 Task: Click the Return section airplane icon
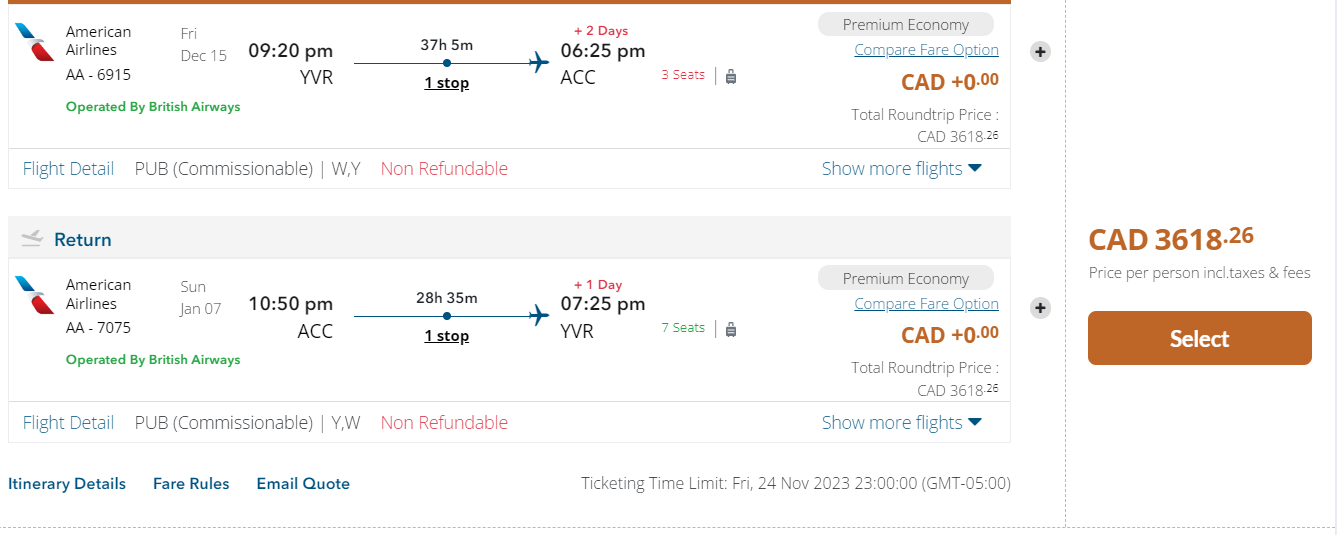(32, 239)
